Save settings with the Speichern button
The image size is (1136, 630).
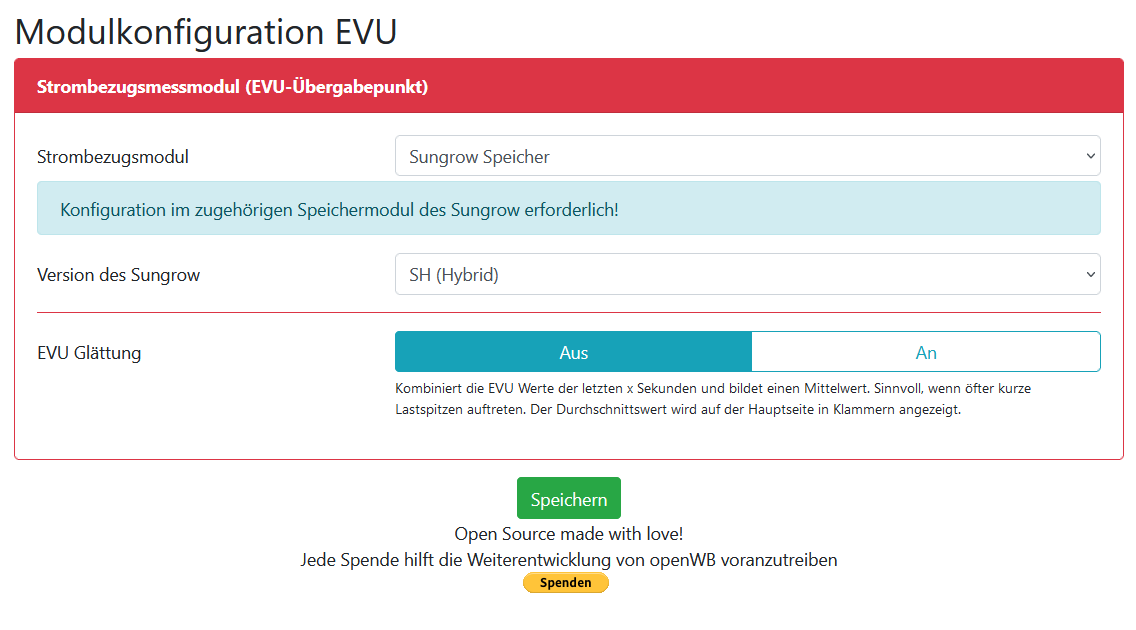(568, 499)
